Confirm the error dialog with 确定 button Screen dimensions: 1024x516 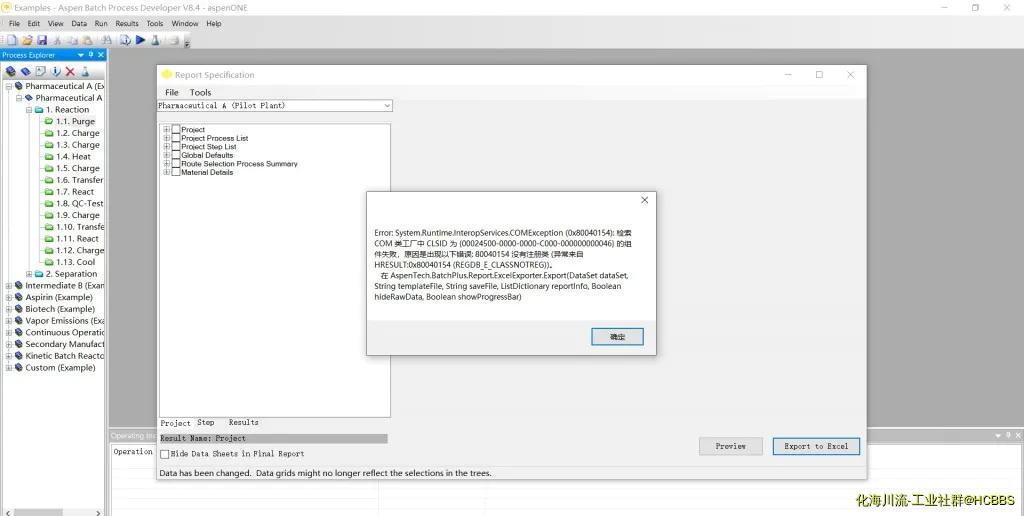click(617, 336)
